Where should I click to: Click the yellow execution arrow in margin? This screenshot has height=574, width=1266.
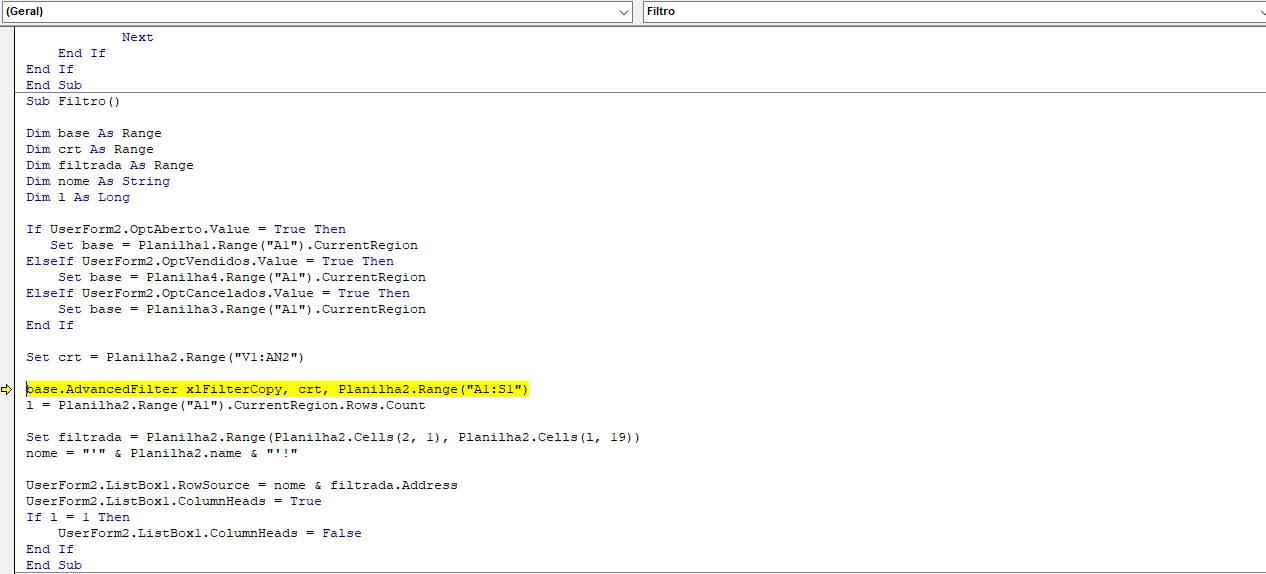(7, 390)
